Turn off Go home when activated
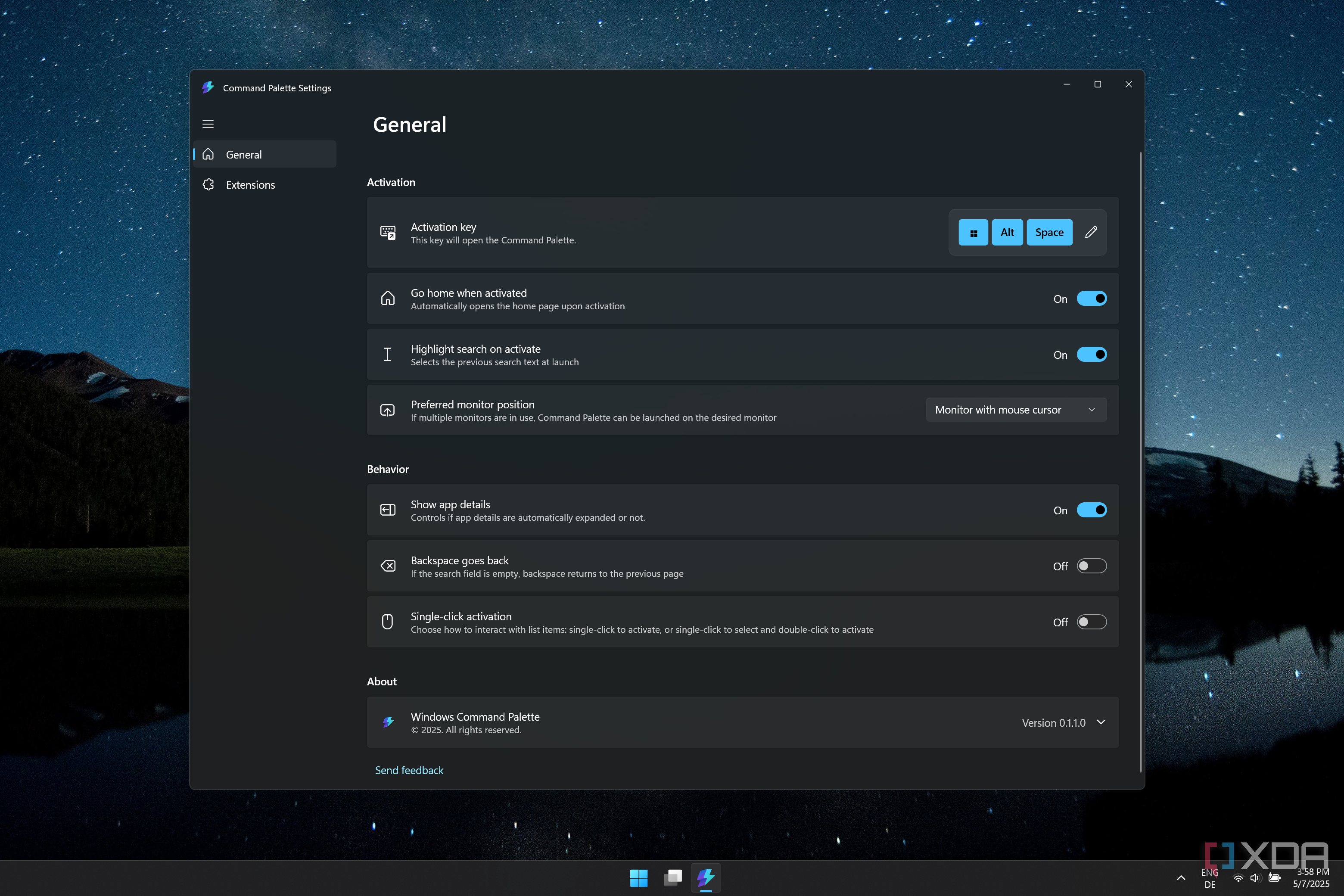The height and width of the screenshot is (896, 1344). [1092, 298]
